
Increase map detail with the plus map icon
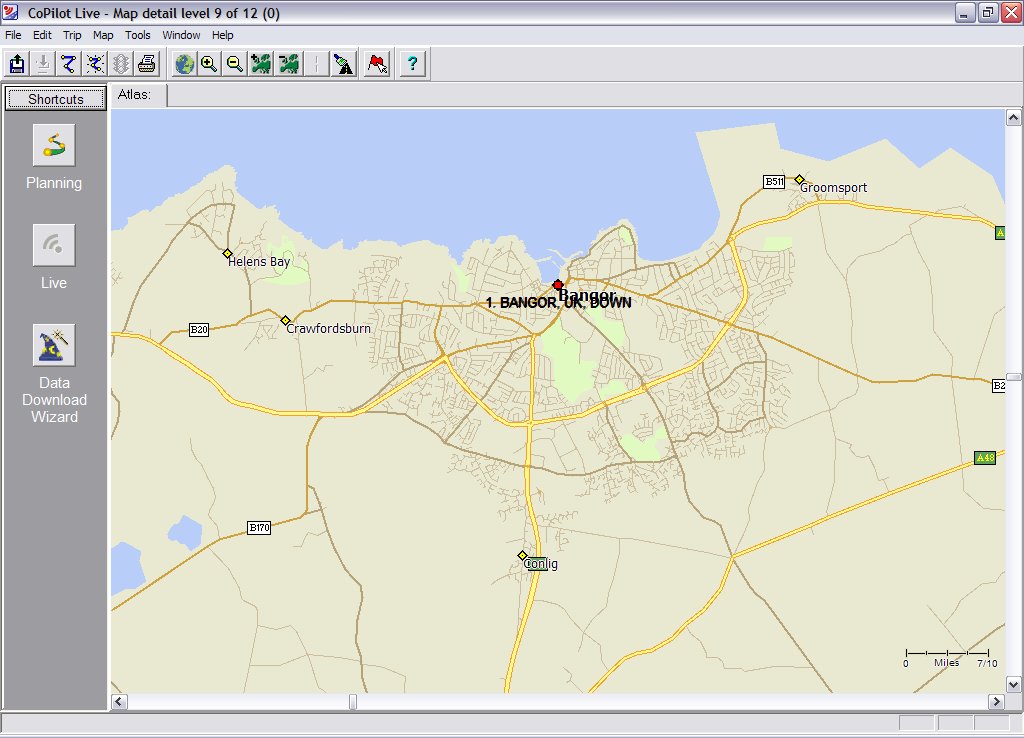261,63
